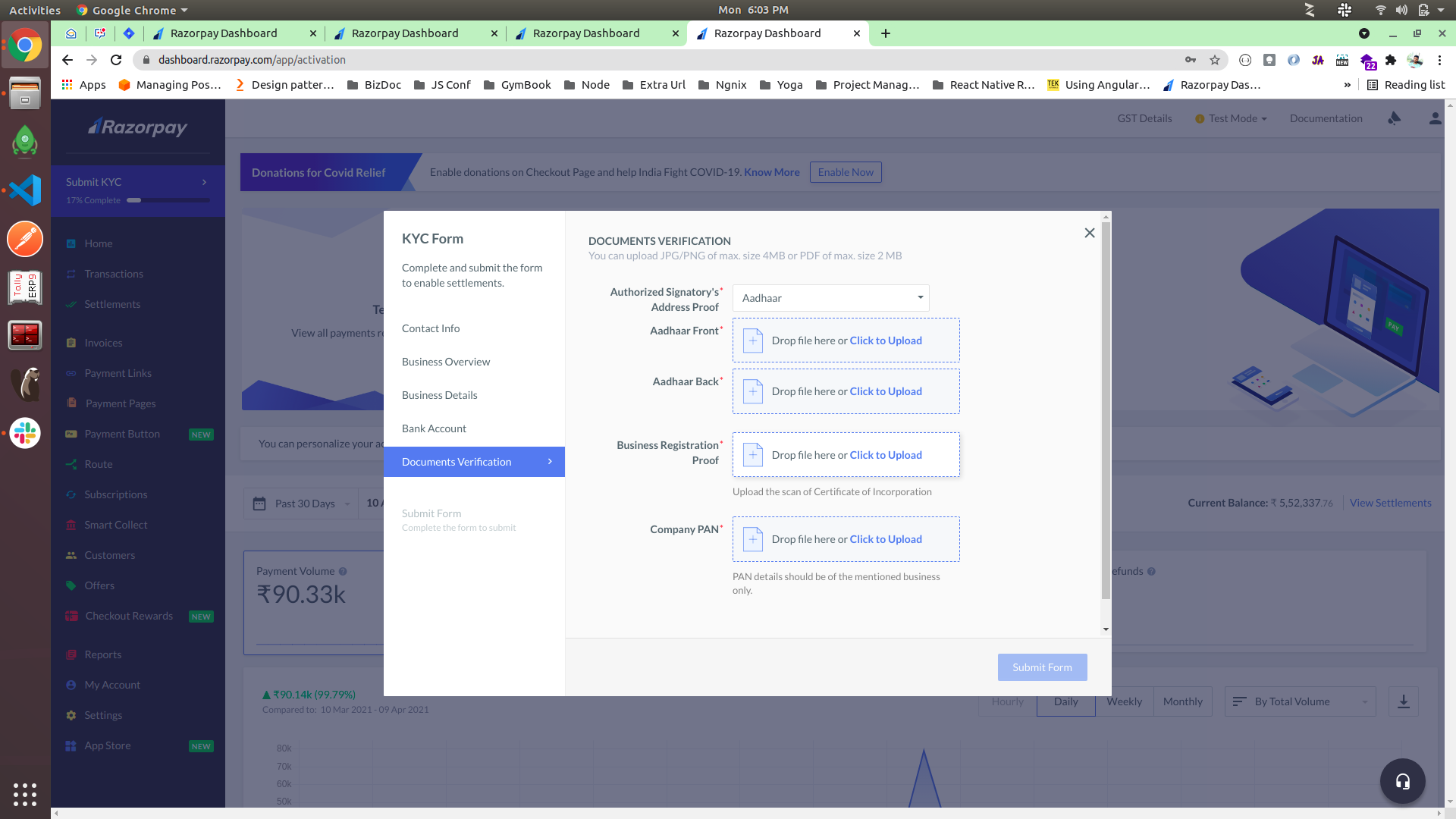Click View Settlements link
Viewport: 1456px width, 819px height.
[x=1390, y=503]
